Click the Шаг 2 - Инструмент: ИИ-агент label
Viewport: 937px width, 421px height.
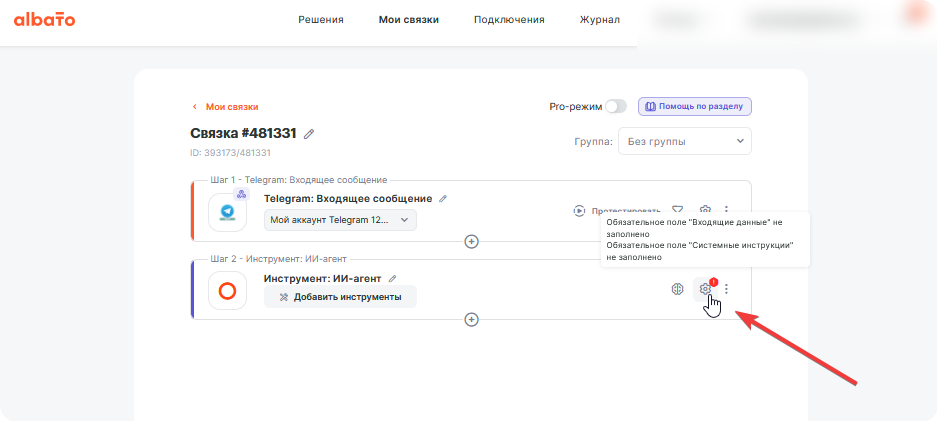pyautogui.click(x=278, y=259)
